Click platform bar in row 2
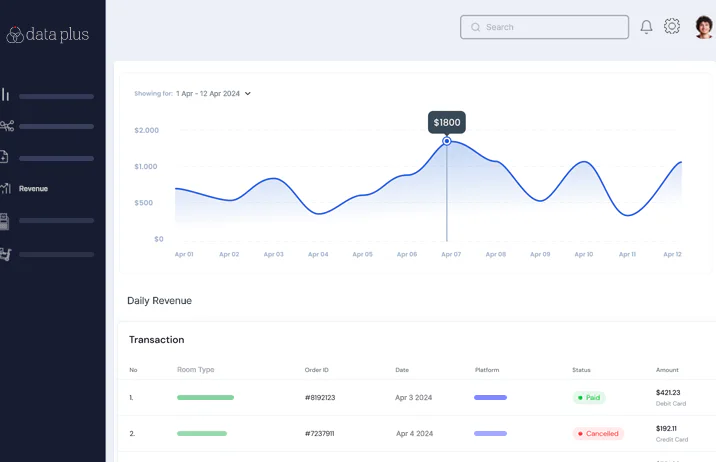 click(x=490, y=434)
